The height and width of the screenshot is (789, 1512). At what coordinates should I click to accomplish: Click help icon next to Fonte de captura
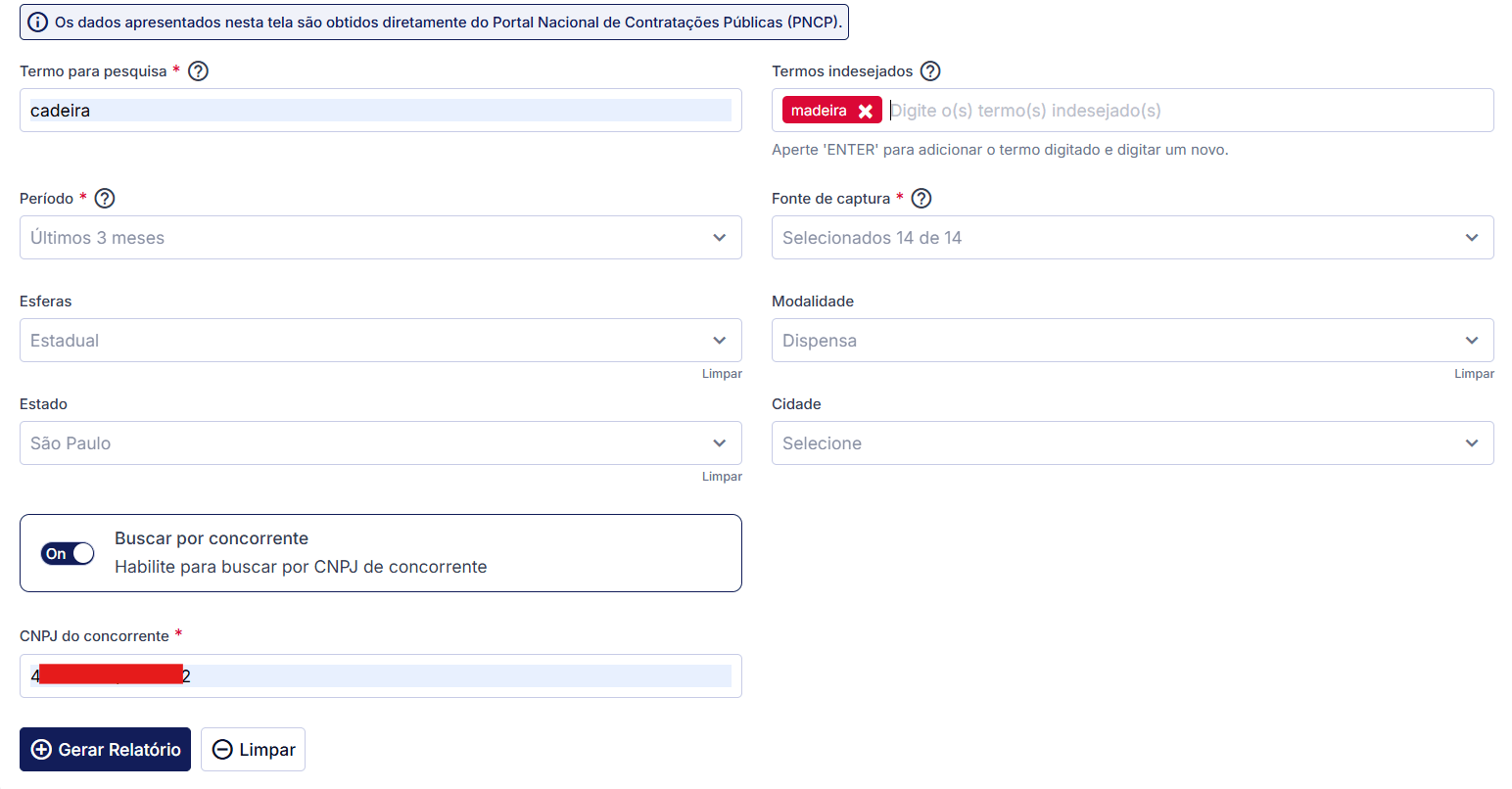tap(921, 199)
